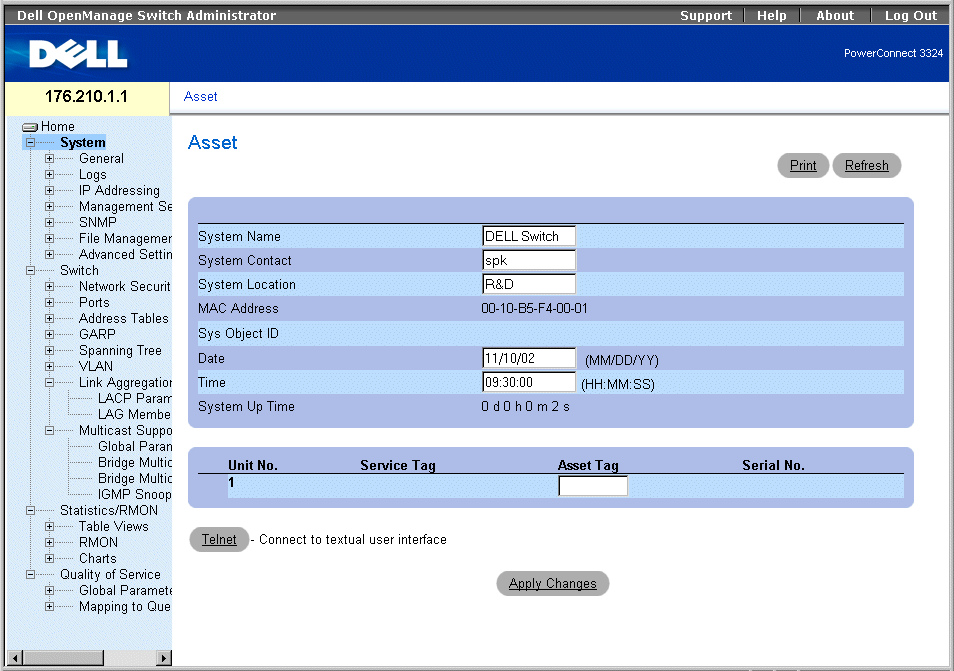
Task: Click the Service Tag column header
Action: (398, 465)
